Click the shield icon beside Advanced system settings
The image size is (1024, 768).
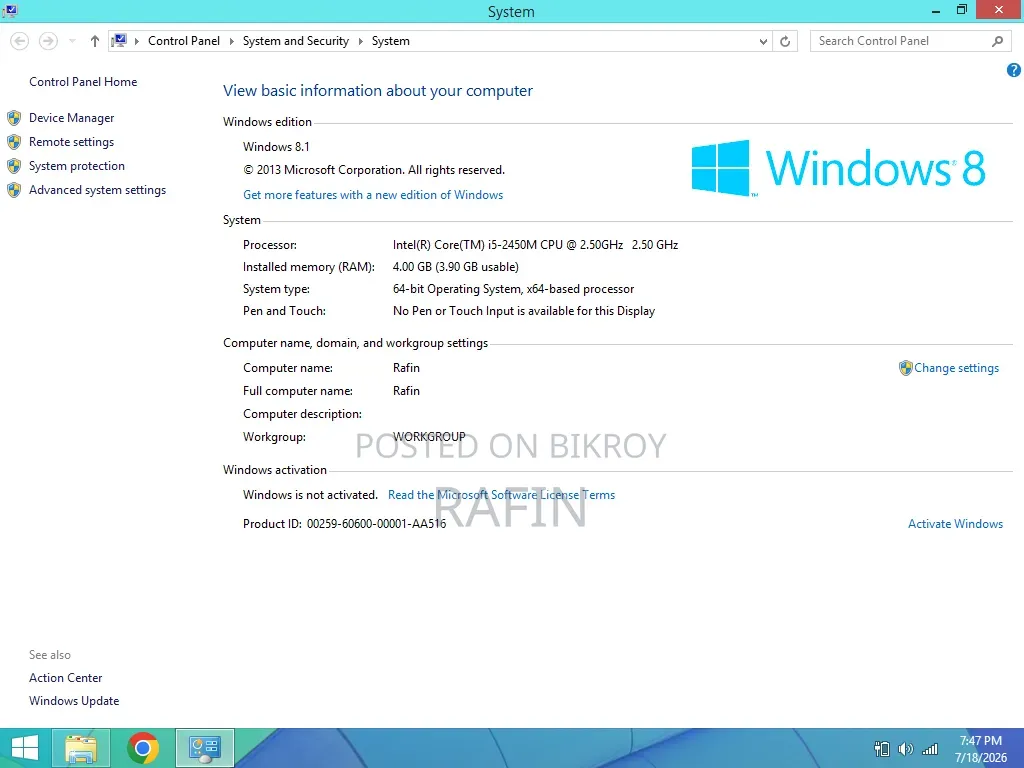[x=14, y=190]
